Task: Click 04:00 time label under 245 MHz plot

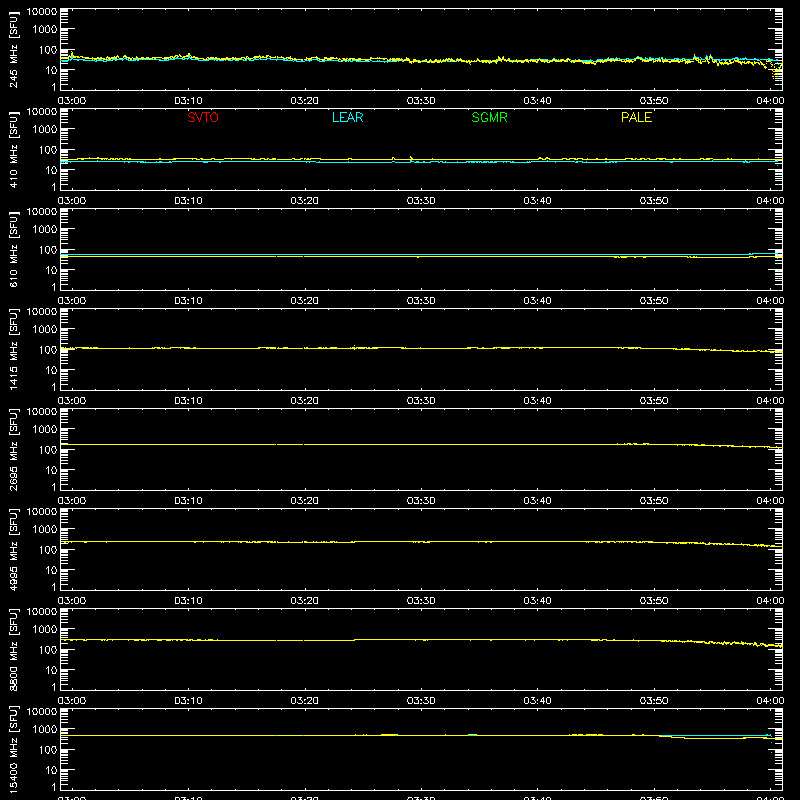Action: click(770, 101)
